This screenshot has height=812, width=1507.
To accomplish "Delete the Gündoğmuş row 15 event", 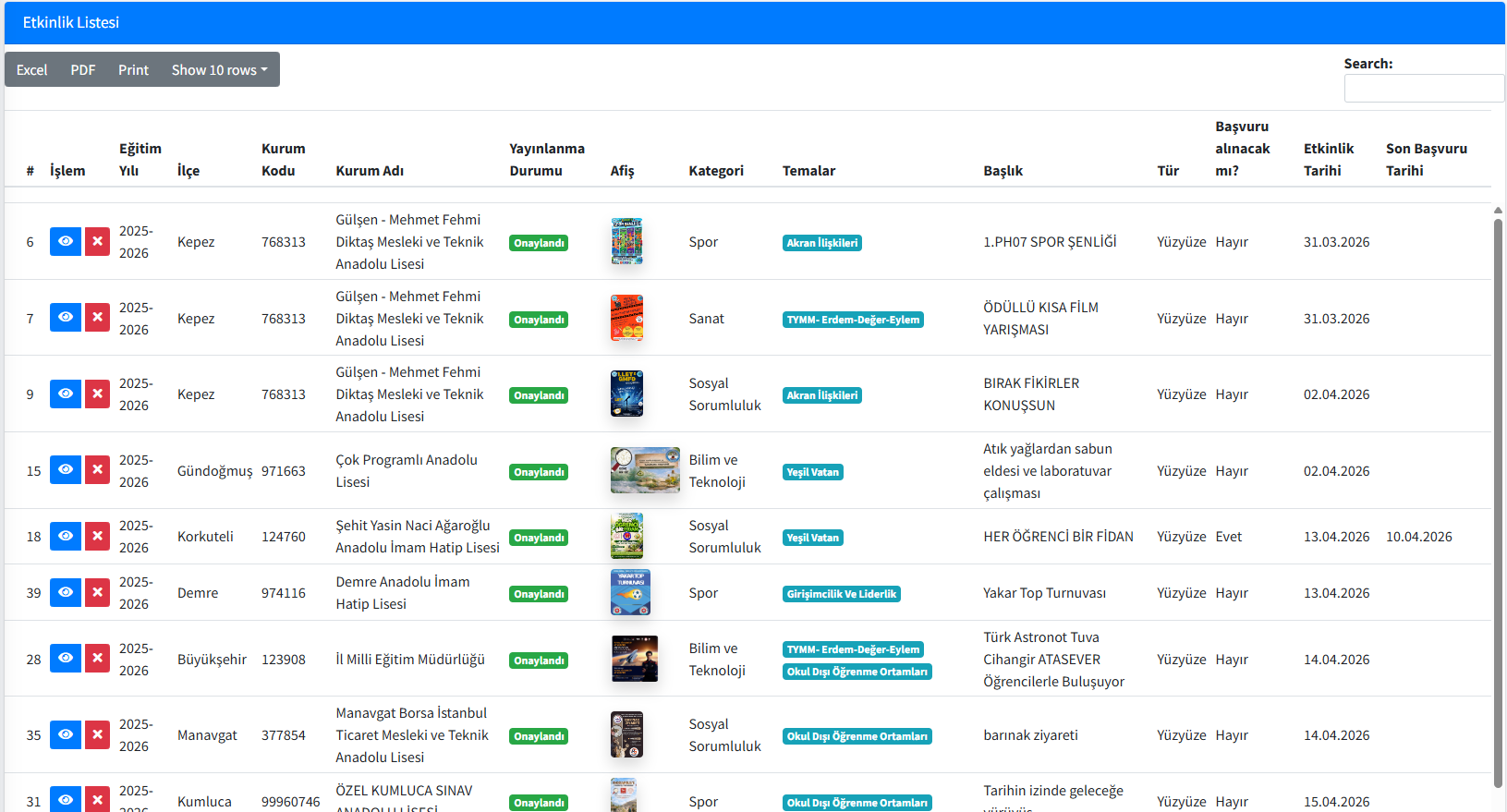I will [x=97, y=470].
